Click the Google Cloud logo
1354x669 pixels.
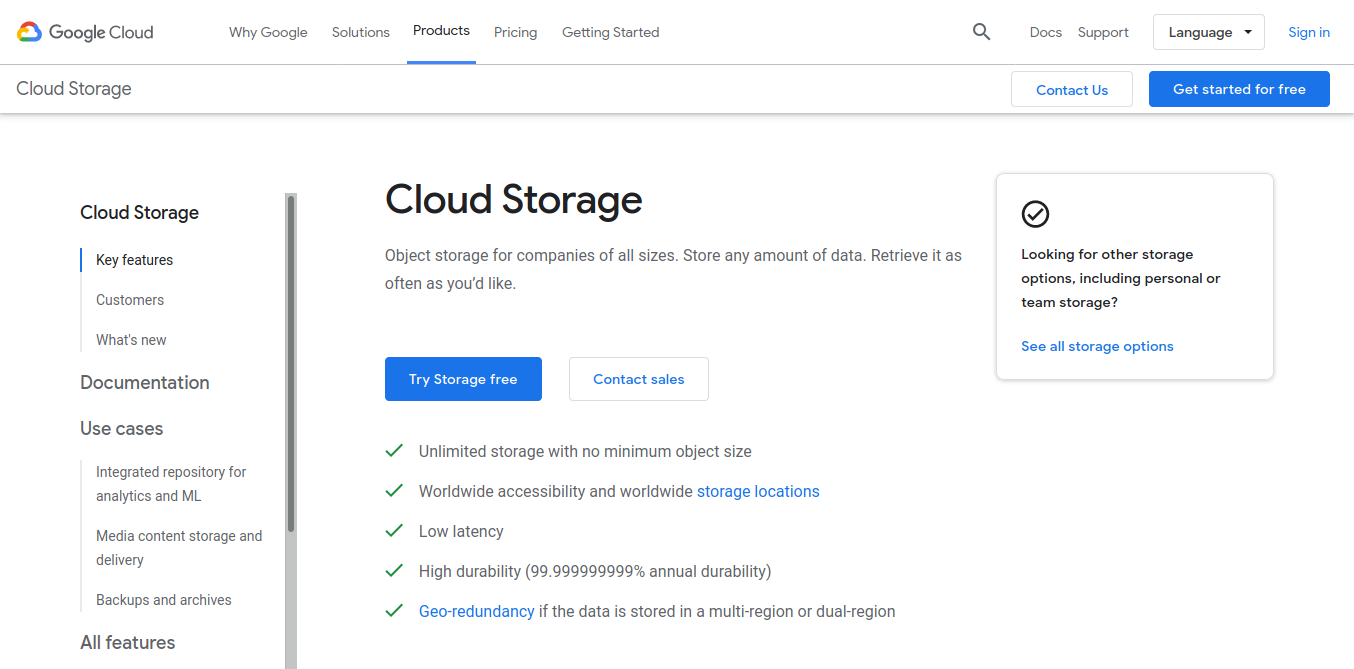click(85, 32)
